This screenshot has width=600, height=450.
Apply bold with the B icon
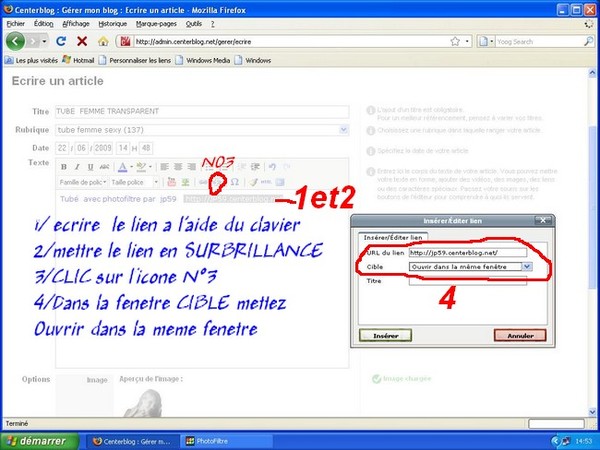[x=64, y=167]
